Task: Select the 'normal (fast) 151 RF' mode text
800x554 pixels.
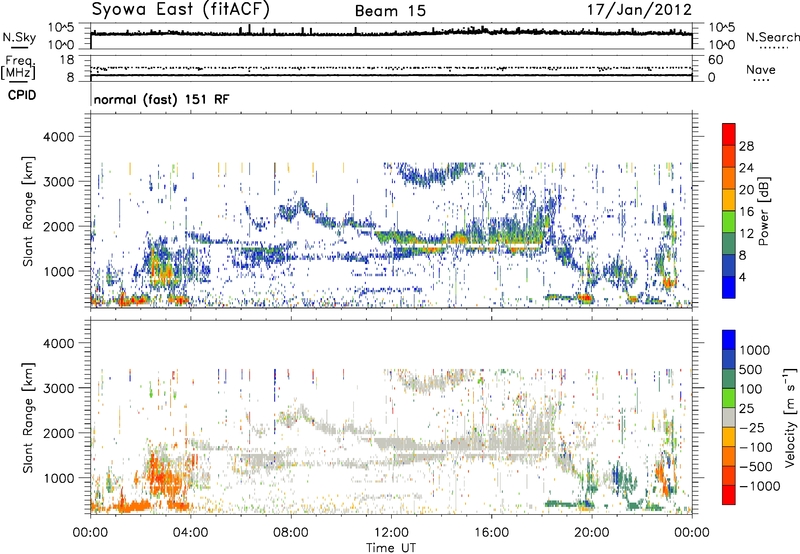Action: click(x=161, y=99)
